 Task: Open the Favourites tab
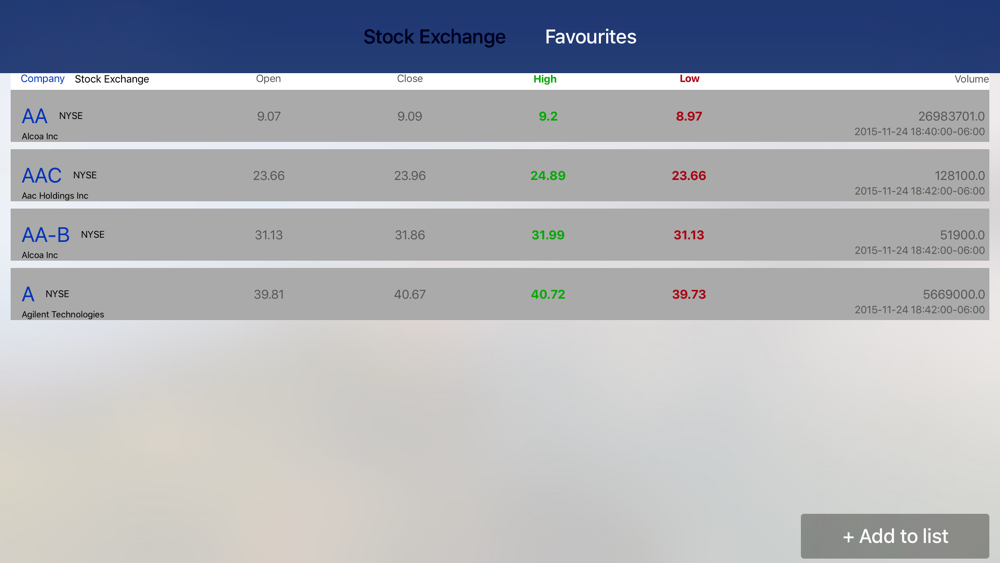[x=591, y=37]
